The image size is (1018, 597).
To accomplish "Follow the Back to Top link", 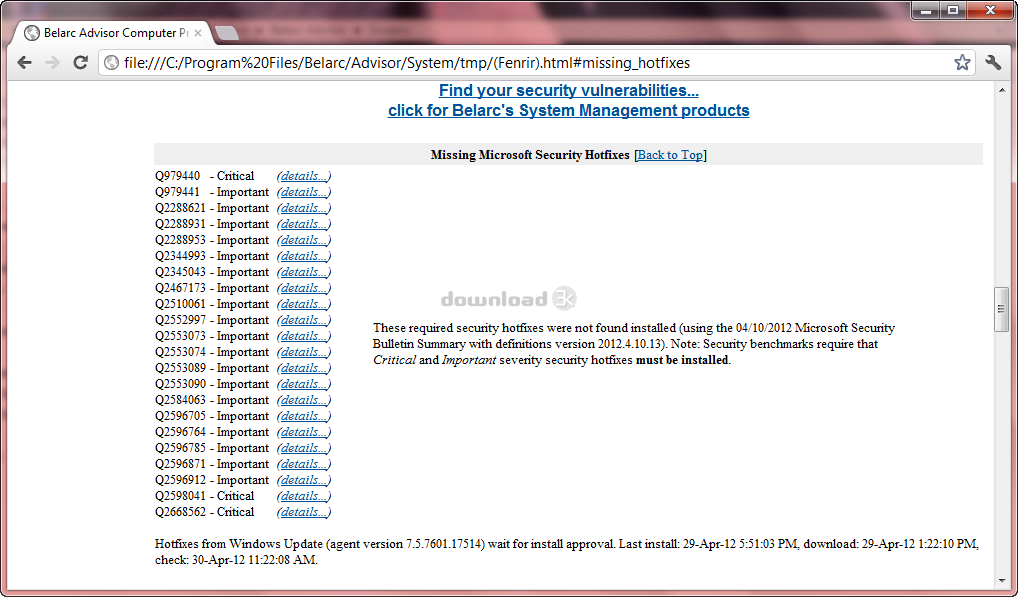I will 670,154.
